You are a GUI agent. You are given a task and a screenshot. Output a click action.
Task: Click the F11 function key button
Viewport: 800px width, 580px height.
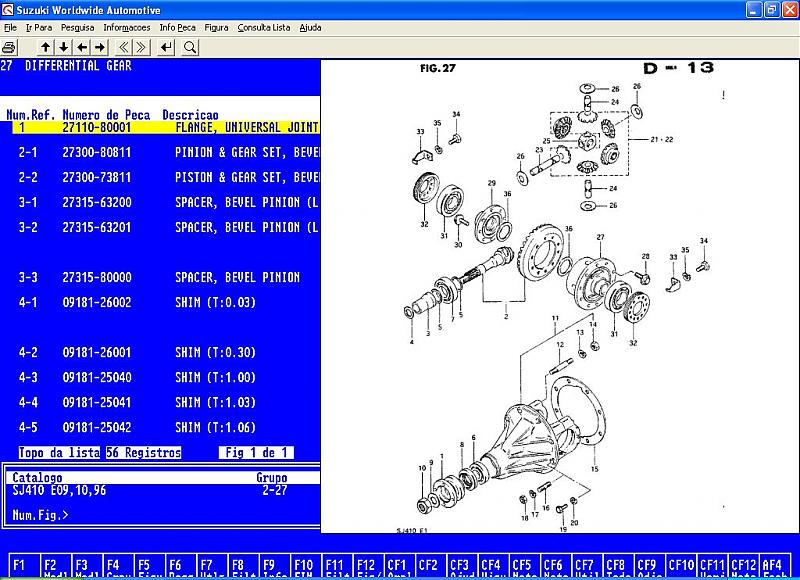click(337, 566)
